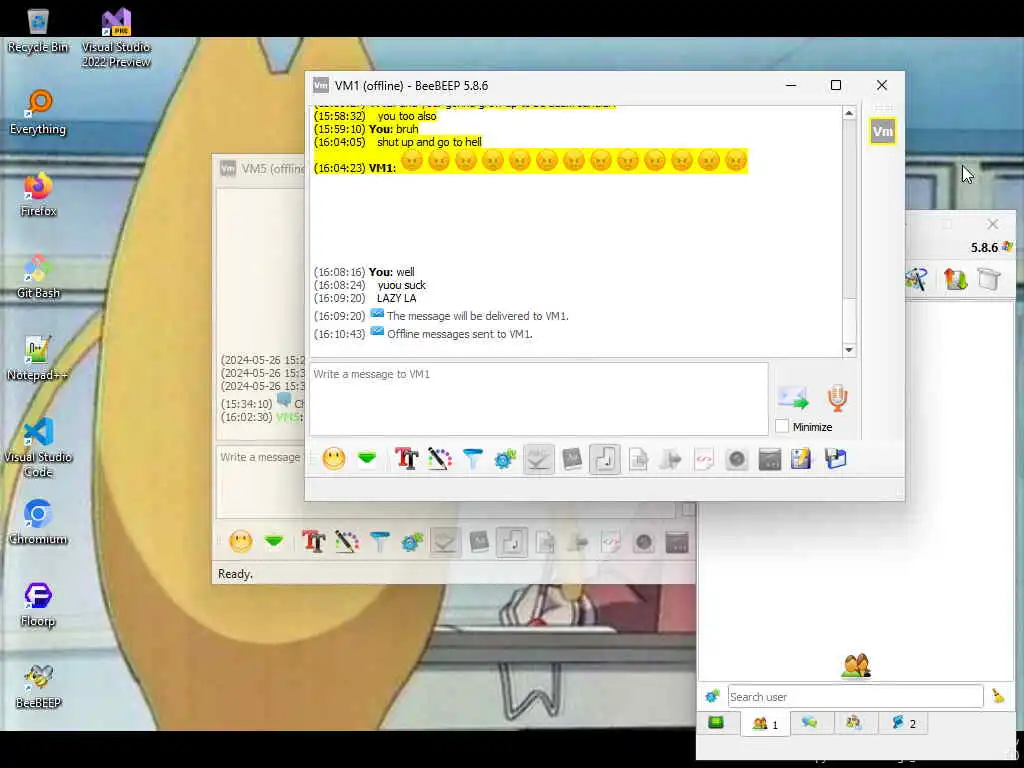Select the Recycle Bin desktop icon

[x=38, y=30]
